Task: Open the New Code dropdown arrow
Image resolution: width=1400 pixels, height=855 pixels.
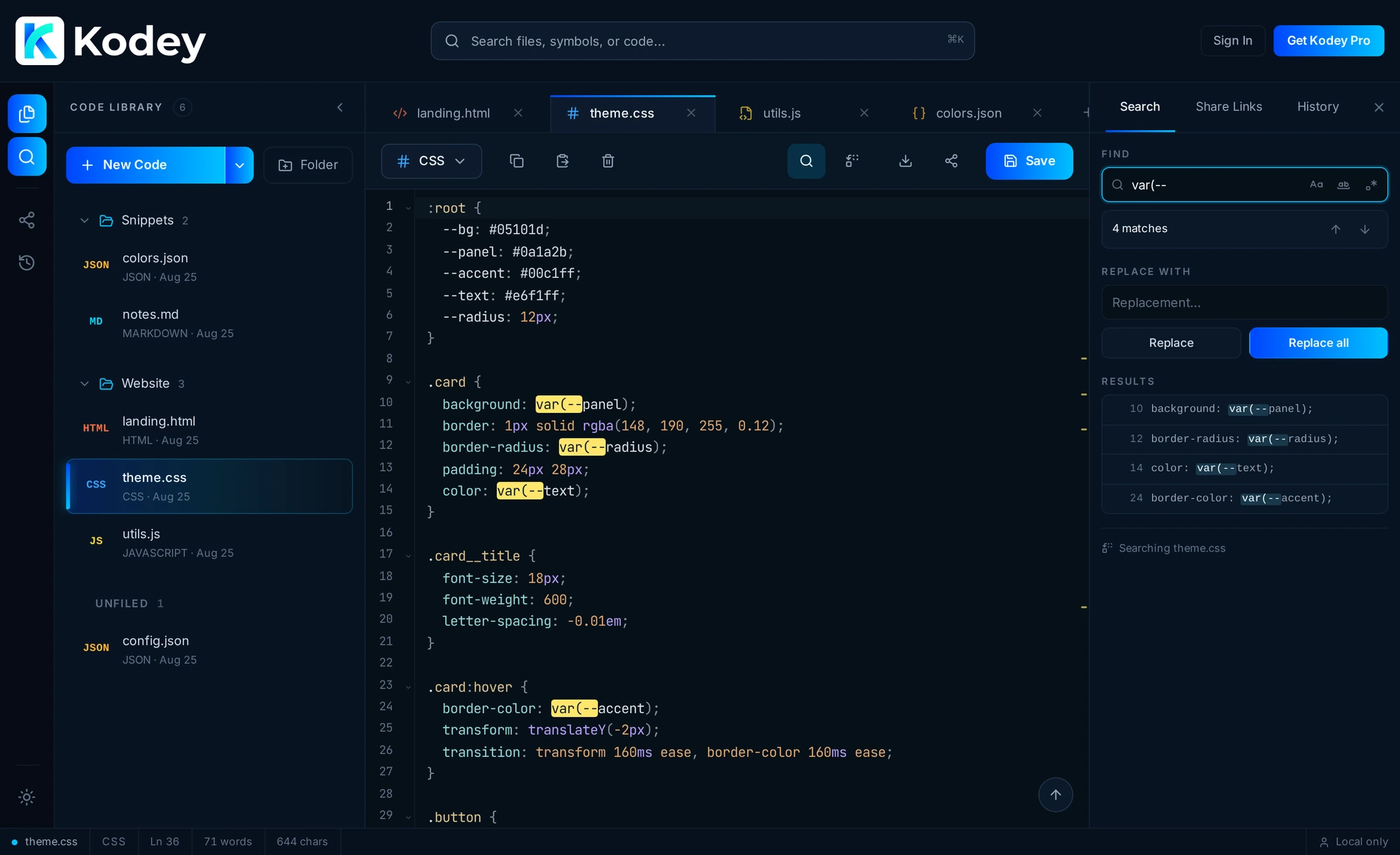Action: click(239, 165)
